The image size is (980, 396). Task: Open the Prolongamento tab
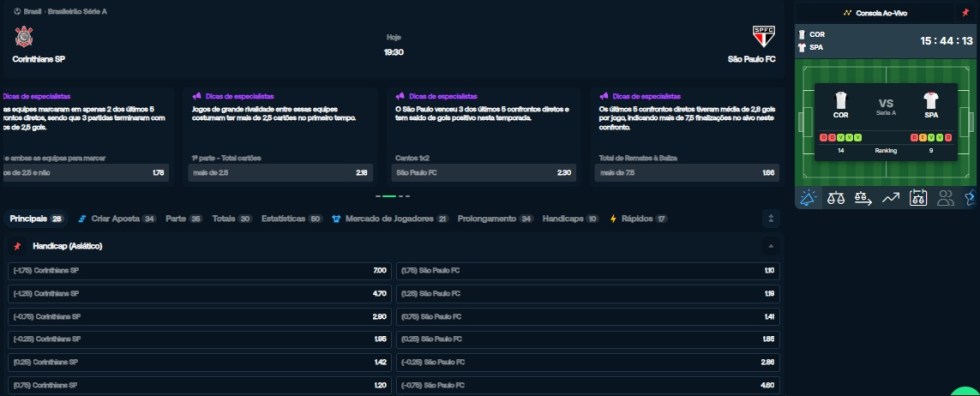click(496, 219)
